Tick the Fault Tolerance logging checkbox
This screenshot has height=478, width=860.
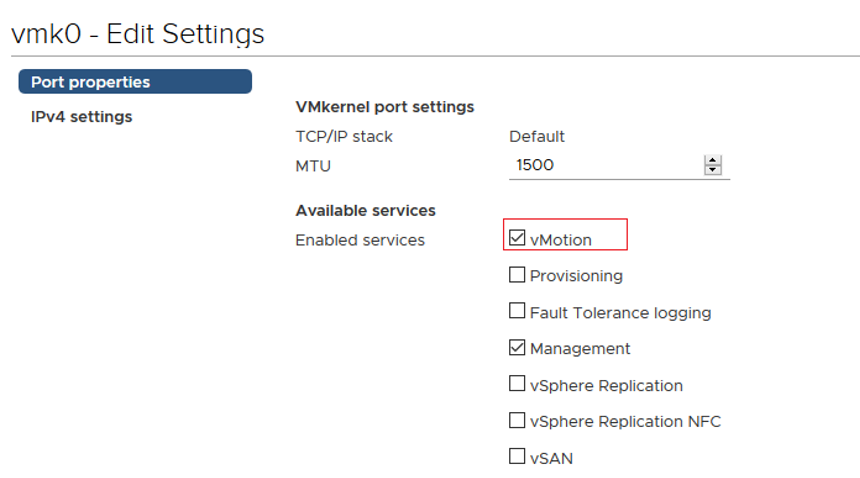tap(517, 311)
